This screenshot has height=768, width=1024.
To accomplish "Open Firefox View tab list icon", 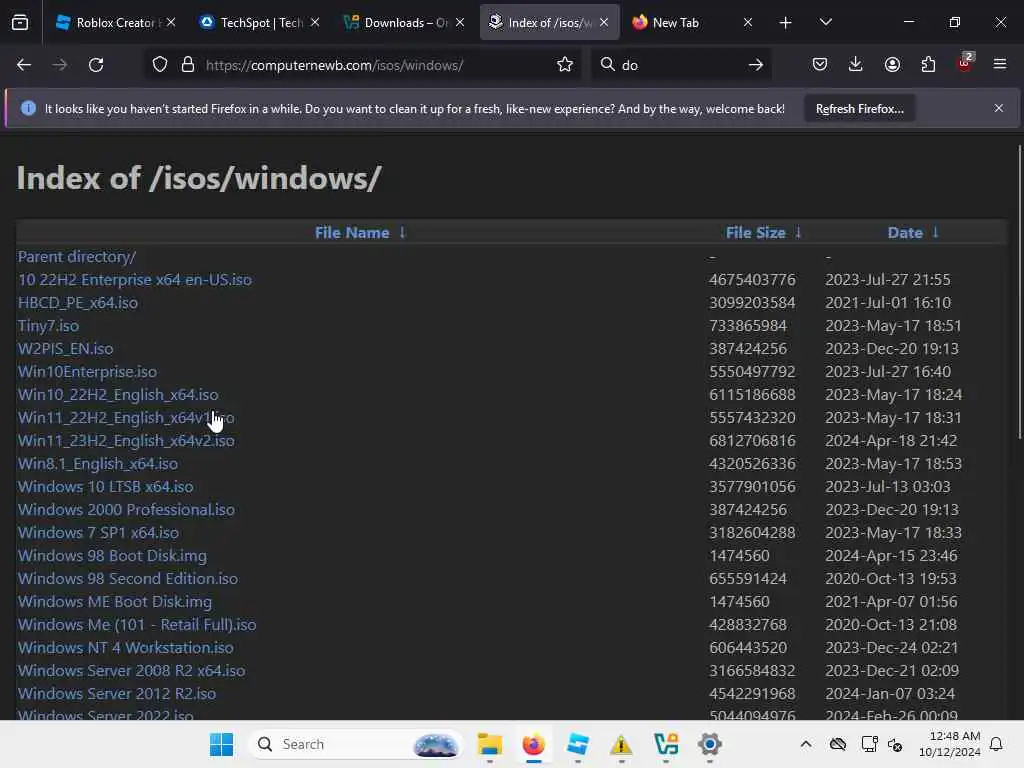I will coord(20,23).
